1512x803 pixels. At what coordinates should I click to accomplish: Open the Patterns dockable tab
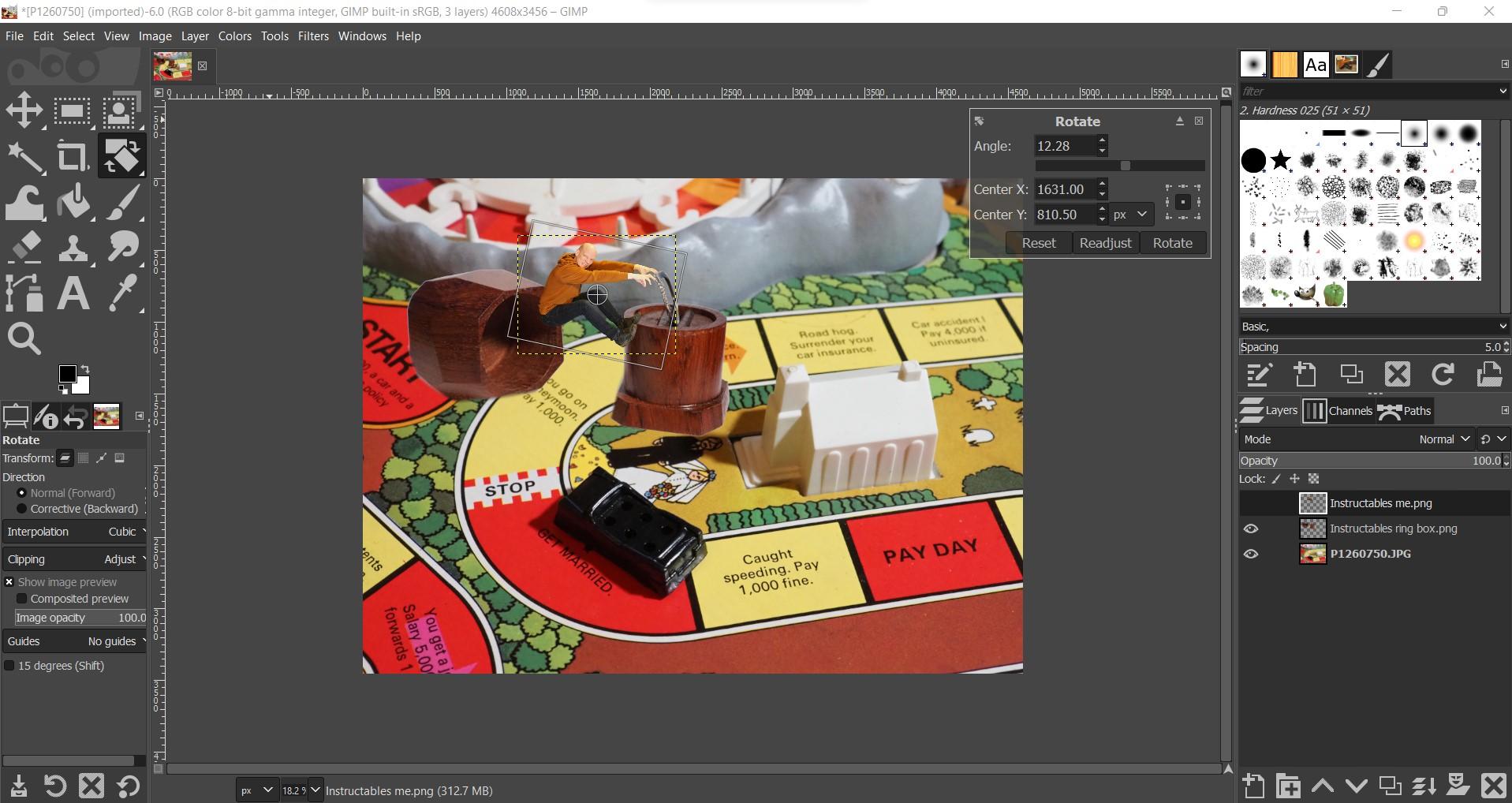[x=1284, y=65]
